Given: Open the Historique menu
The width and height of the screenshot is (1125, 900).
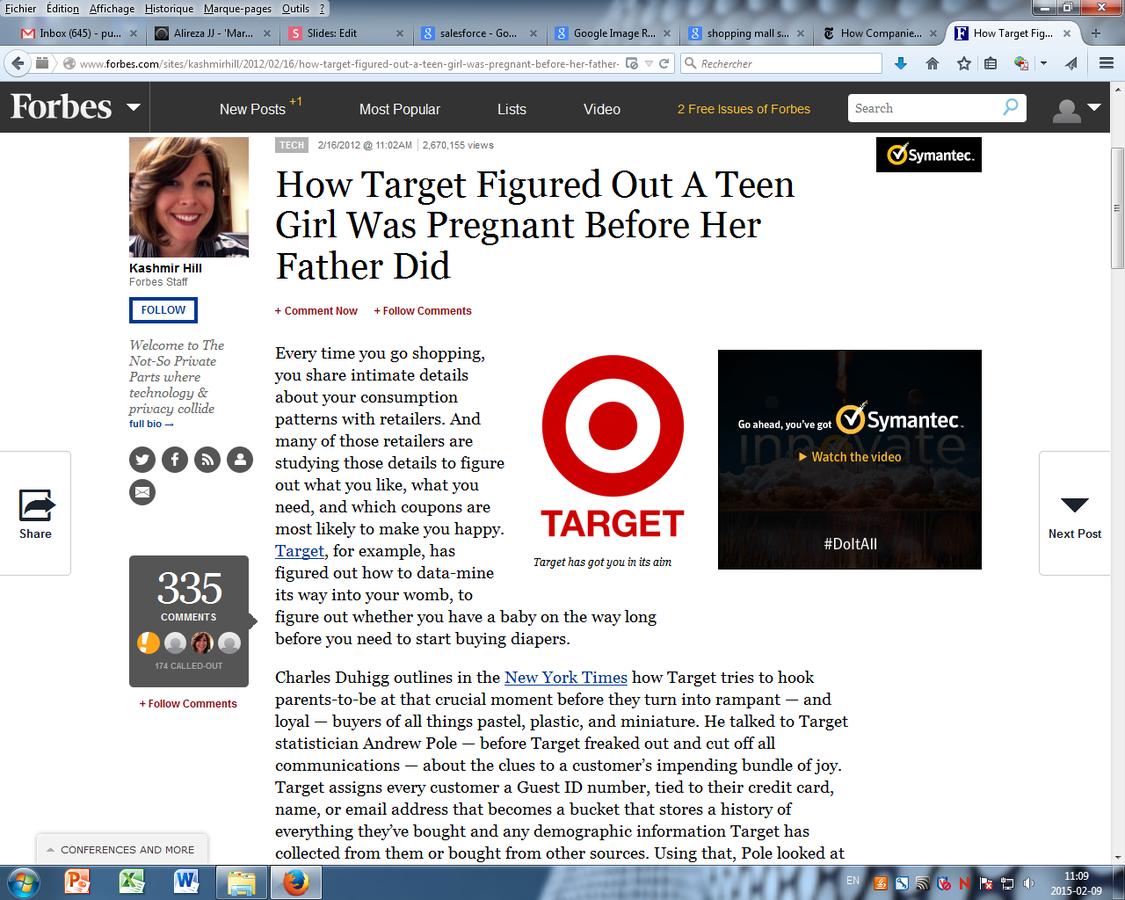Looking at the screenshot, I should coord(169,9).
